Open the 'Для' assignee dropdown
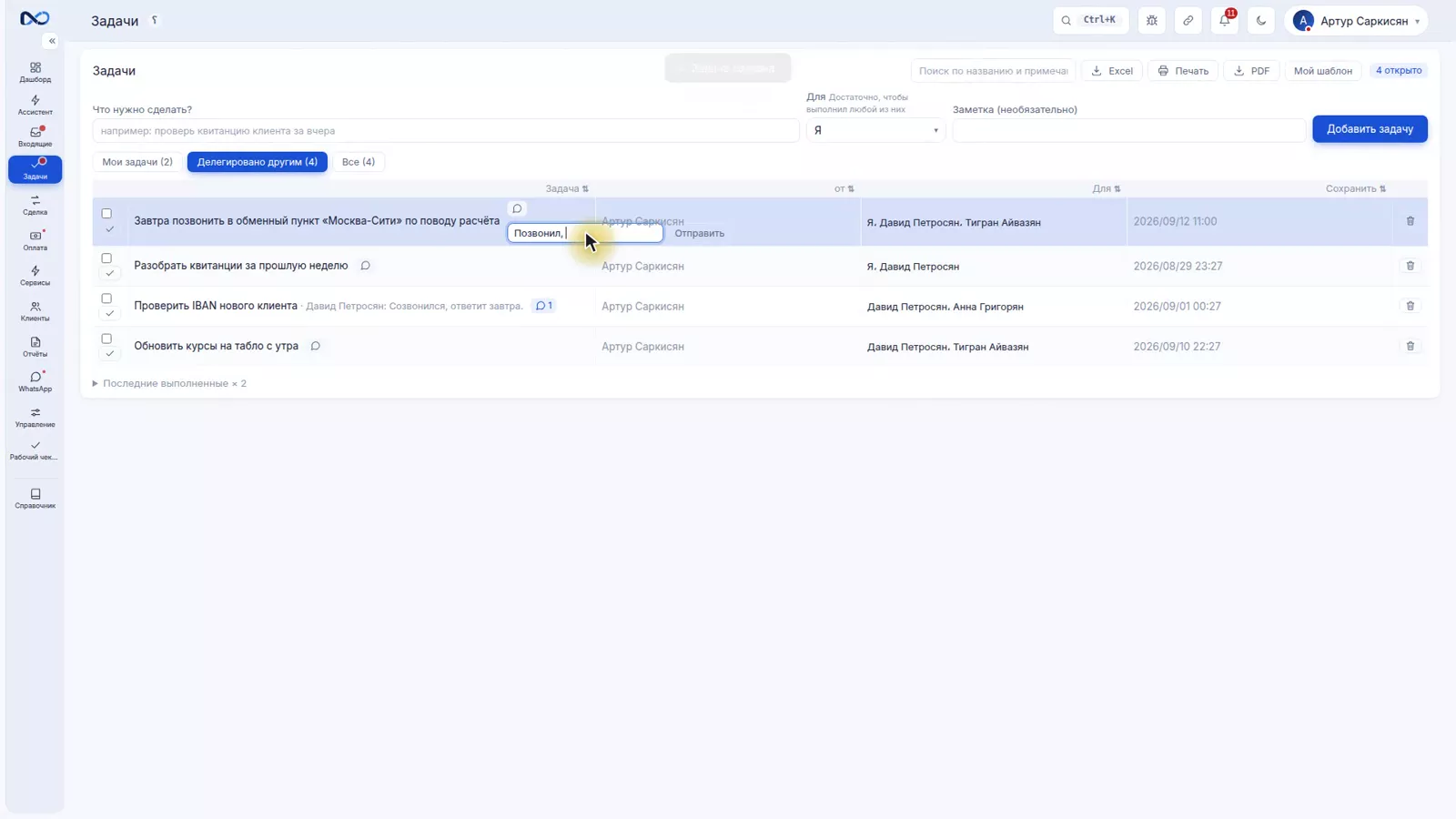Image resolution: width=1456 pixels, height=819 pixels. pyautogui.click(x=875, y=130)
